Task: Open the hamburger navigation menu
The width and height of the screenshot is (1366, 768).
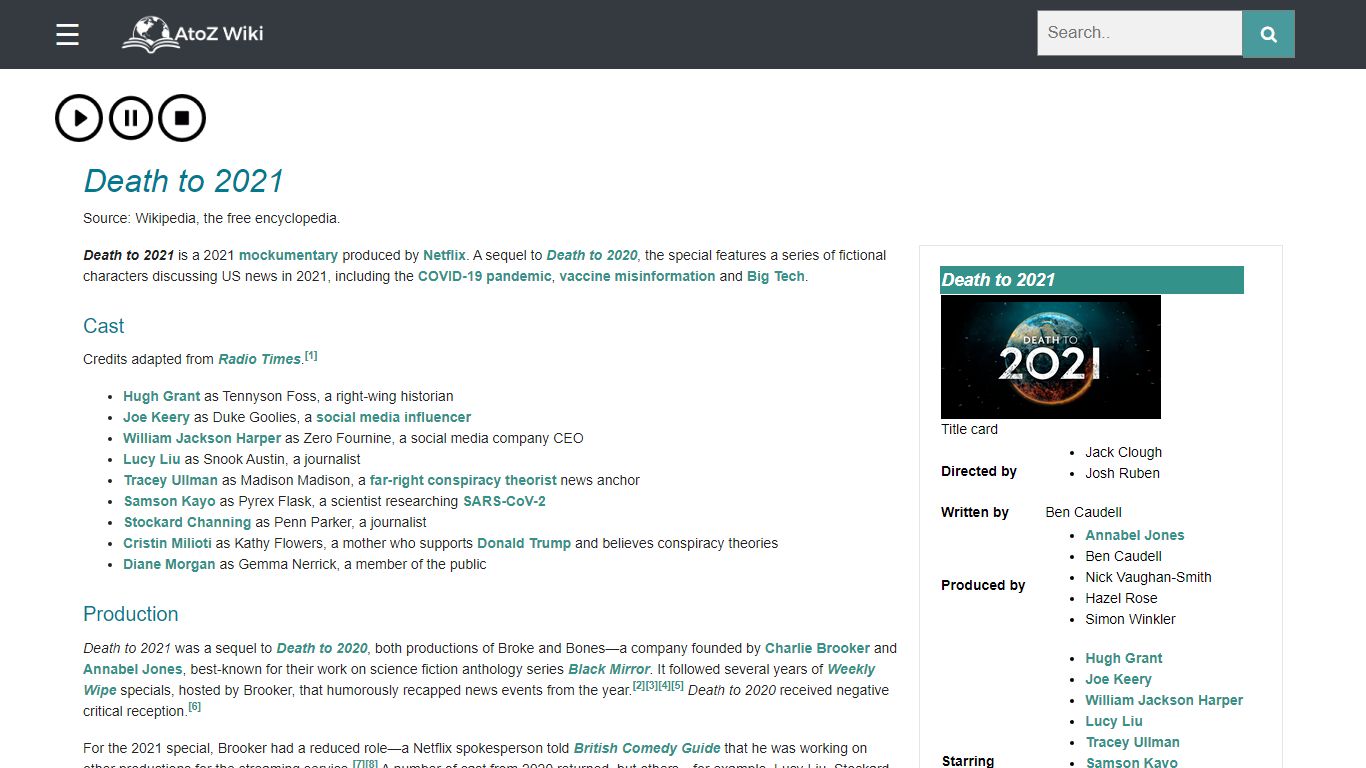Action: click(x=67, y=35)
